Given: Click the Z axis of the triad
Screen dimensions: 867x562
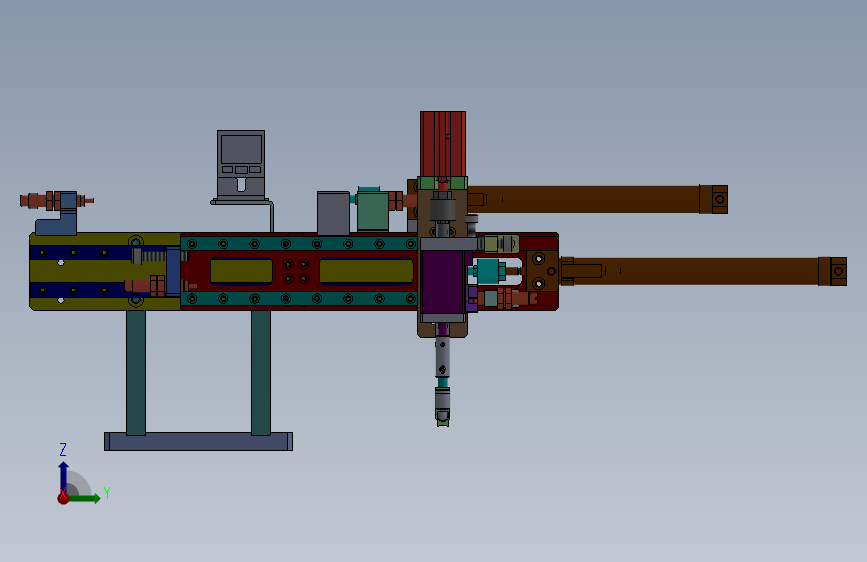Looking at the screenshot, I should (x=64, y=477).
